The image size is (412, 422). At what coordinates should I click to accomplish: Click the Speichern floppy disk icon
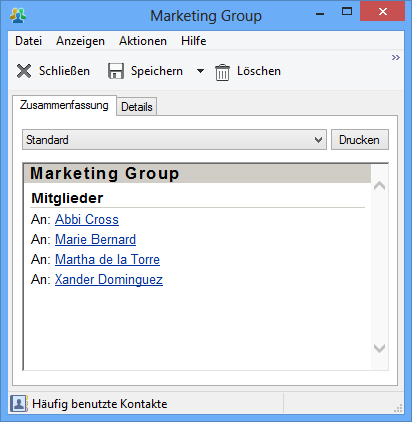(116, 71)
